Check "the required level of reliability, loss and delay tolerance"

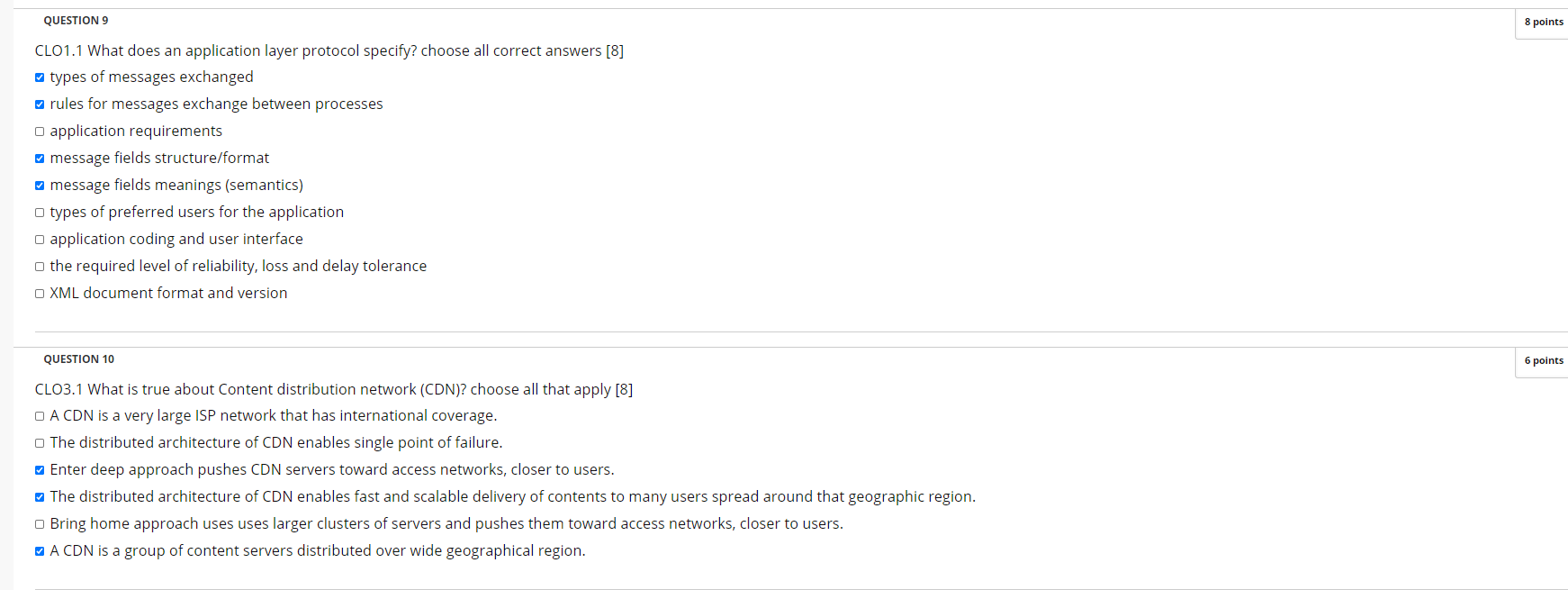coord(40,267)
